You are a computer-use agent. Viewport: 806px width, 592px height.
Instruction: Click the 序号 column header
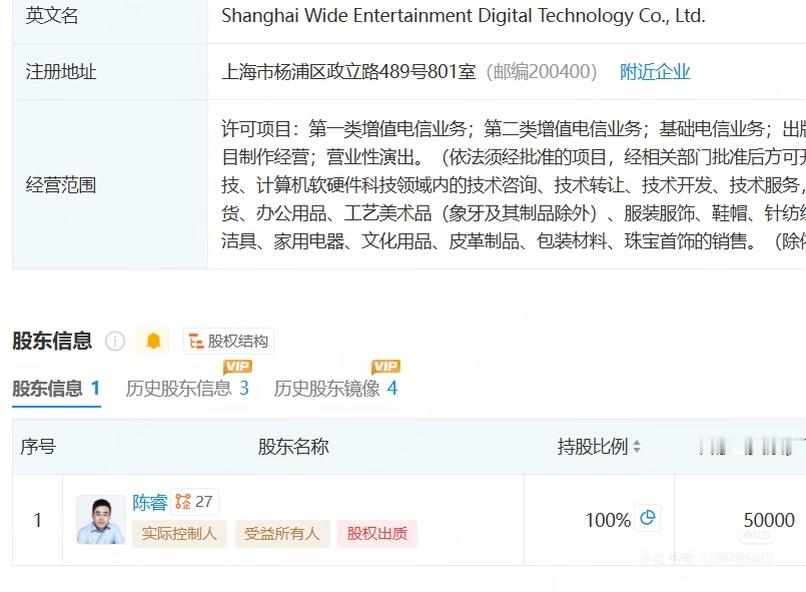38,447
